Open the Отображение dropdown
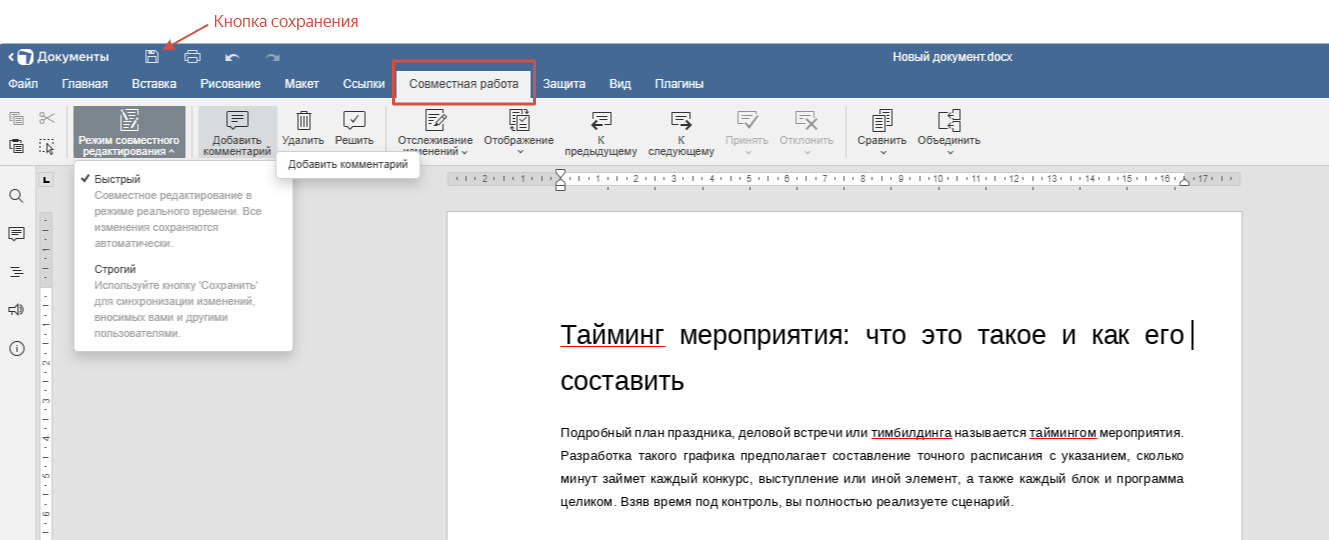Viewport: 1329px width, 540px height. pyautogui.click(x=519, y=133)
